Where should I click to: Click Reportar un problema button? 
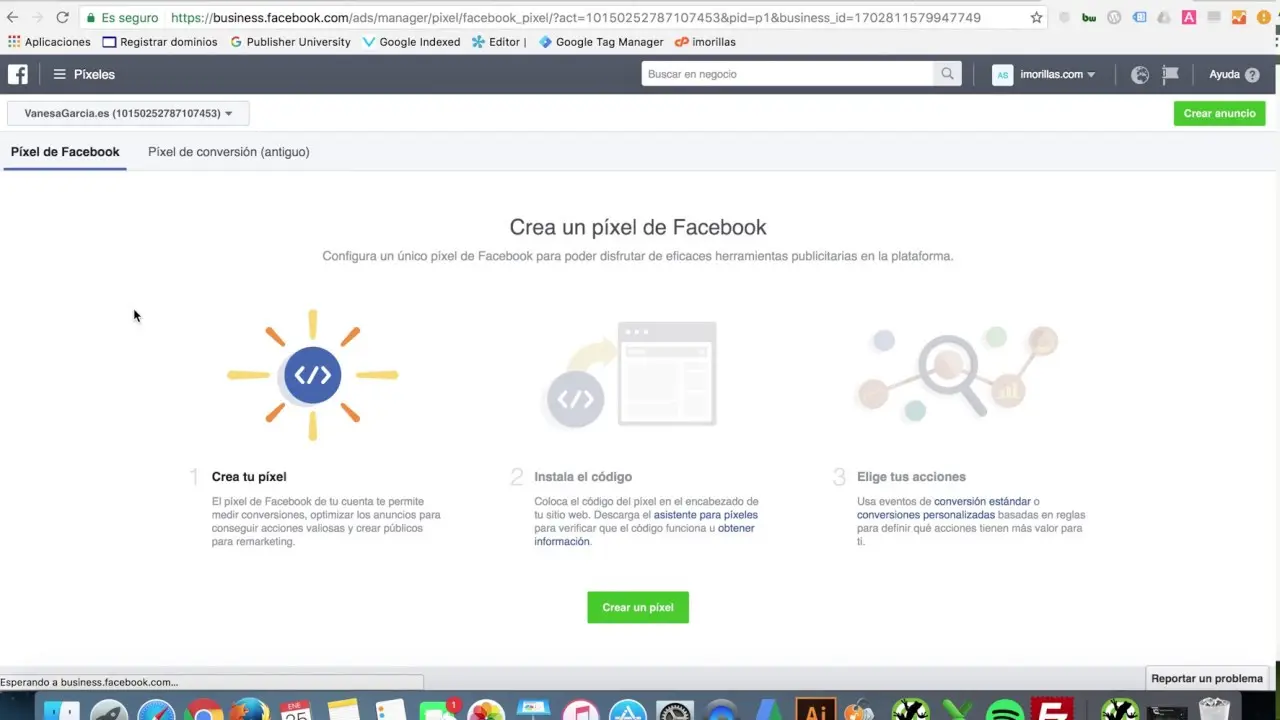pos(1207,678)
